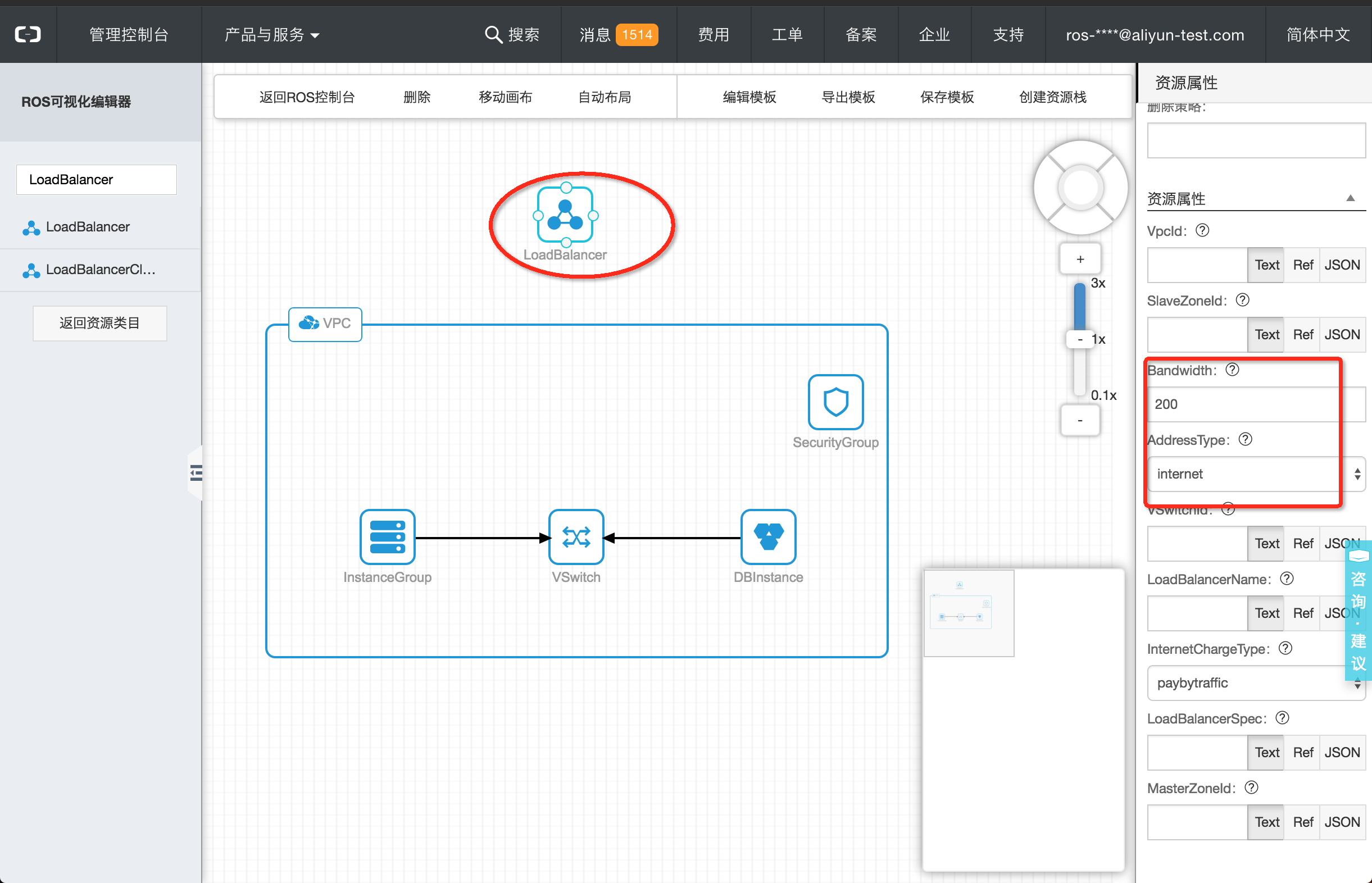Click the VPC cloud label icon
The width and height of the screenshot is (1372, 883).
[309, 323]
